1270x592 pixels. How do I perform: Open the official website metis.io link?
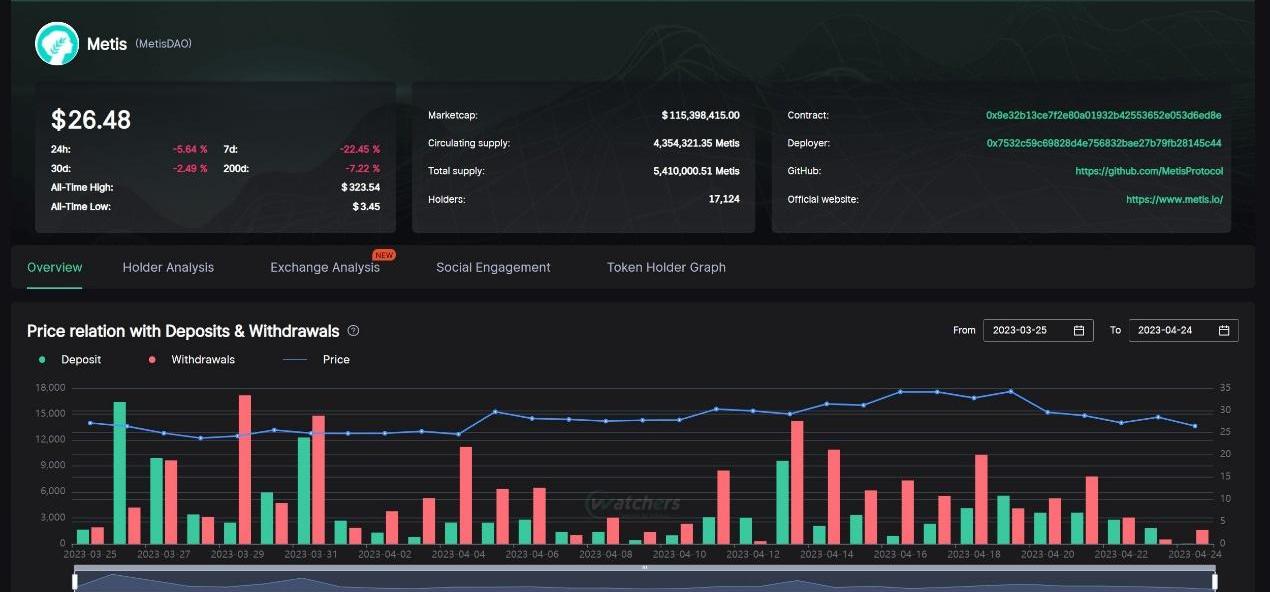tap(1174, 199)
